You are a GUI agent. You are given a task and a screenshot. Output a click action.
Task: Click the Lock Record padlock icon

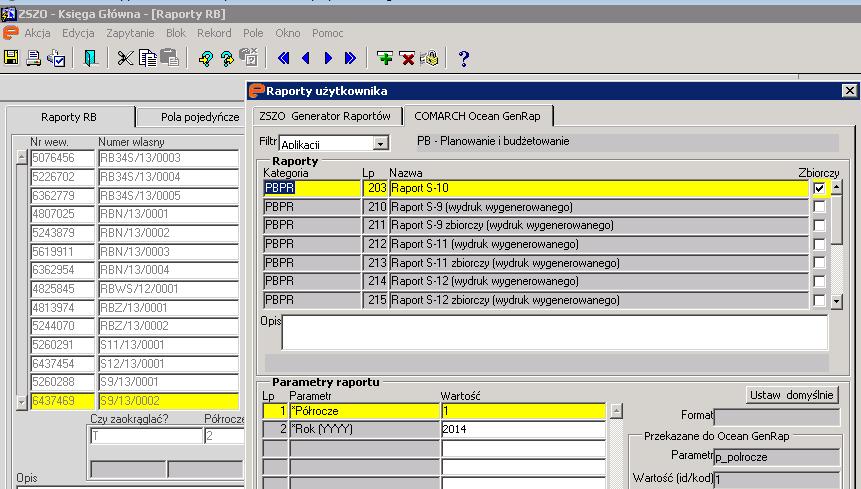point(429,58)
